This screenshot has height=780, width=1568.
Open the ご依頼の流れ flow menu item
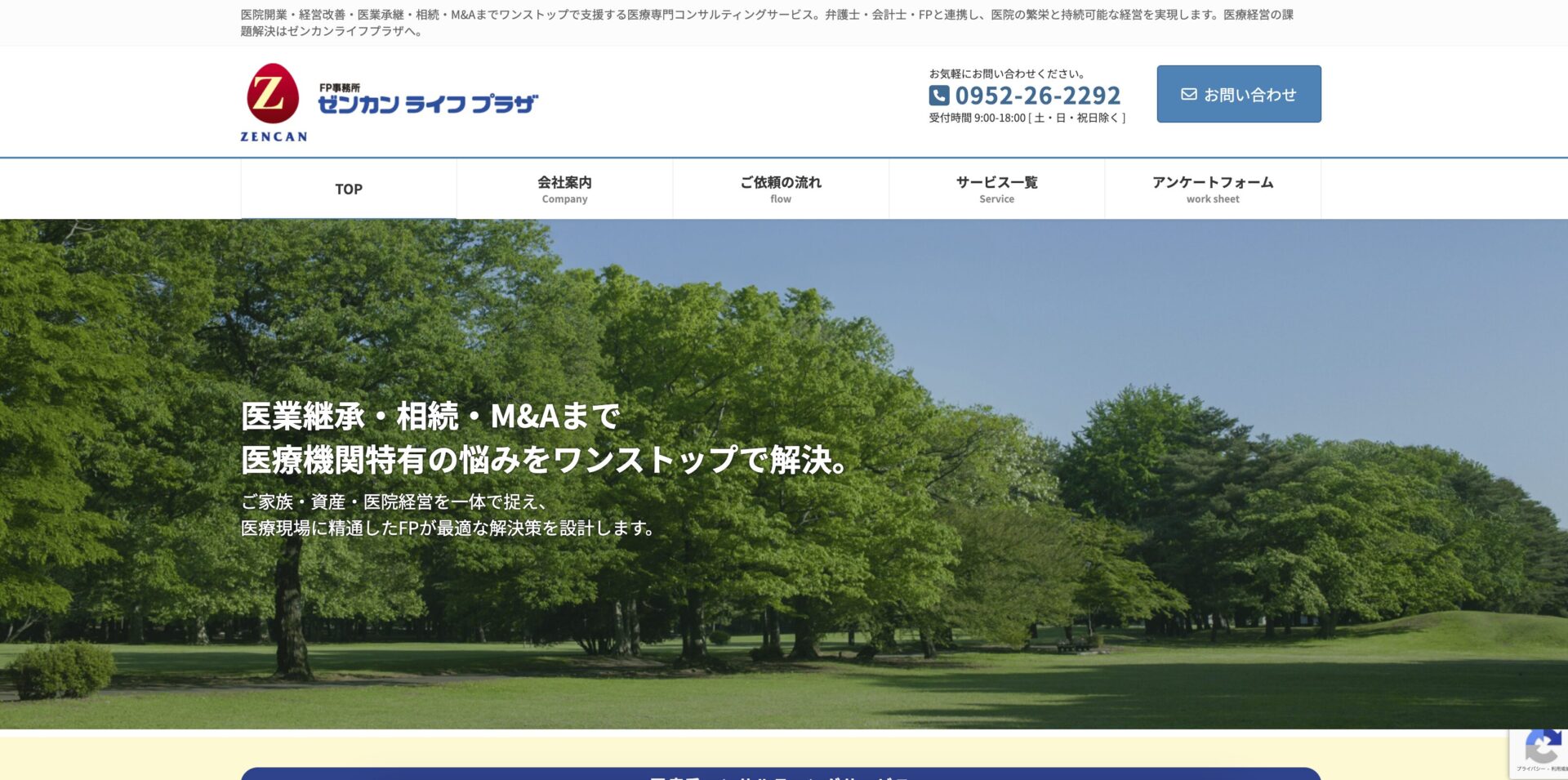(x=781, y=189)
